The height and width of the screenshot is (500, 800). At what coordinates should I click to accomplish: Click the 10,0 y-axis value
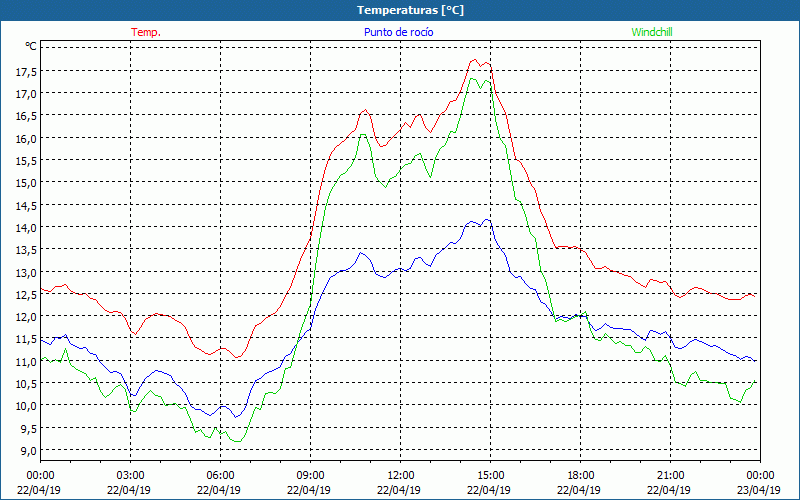pos(27,406)
